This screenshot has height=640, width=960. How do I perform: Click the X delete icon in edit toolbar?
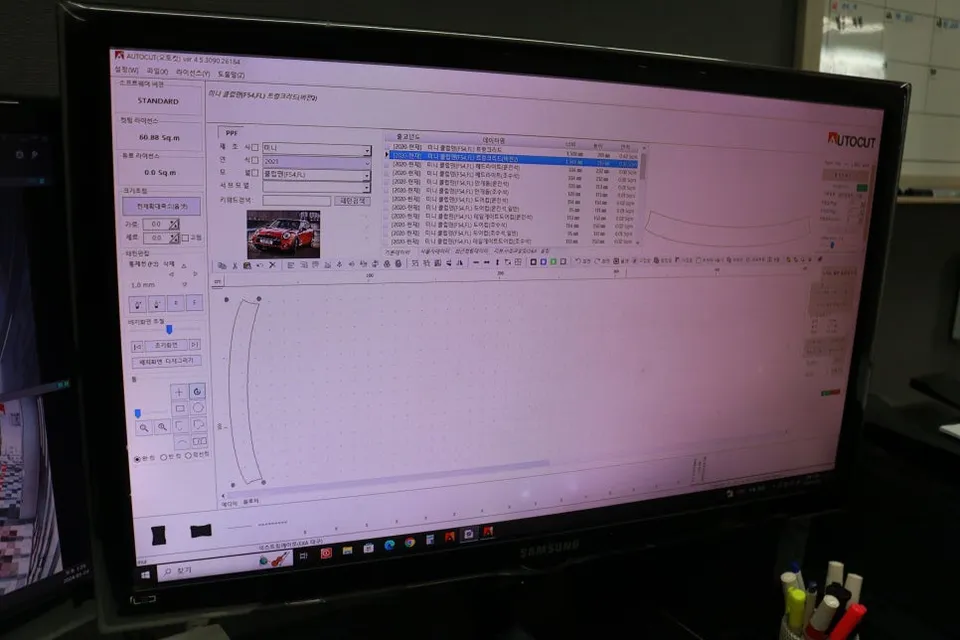(272, 265)
